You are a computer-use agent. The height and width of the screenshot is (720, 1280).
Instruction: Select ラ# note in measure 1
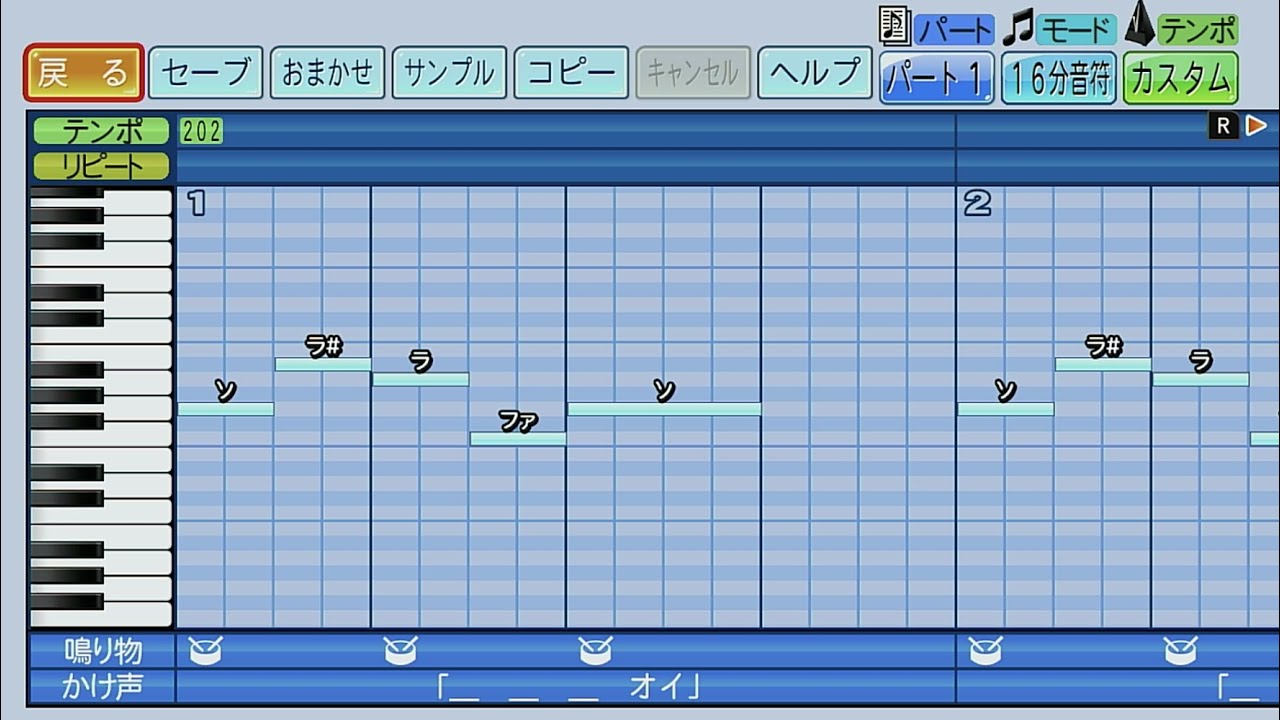pos(323,364)
